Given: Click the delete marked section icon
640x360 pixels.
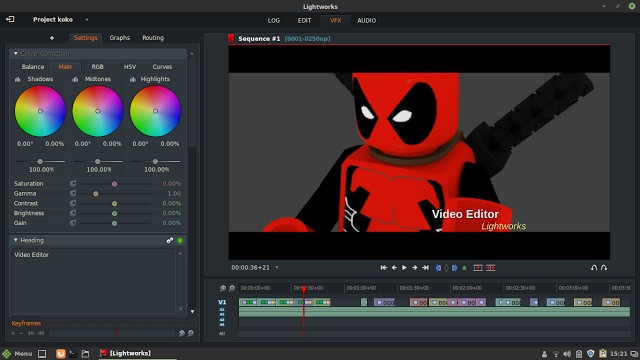Looking at the screenshot, I should tap(491, 268).
